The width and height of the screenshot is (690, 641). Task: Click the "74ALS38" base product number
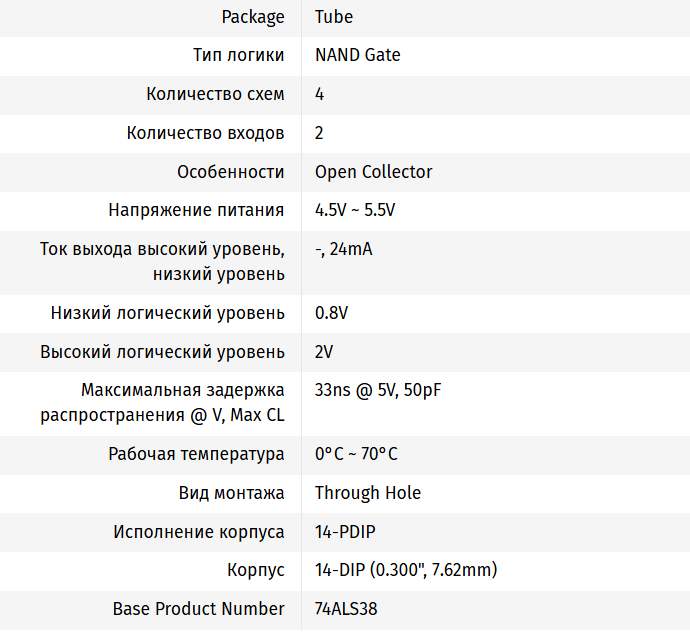[x=346, y=609]
